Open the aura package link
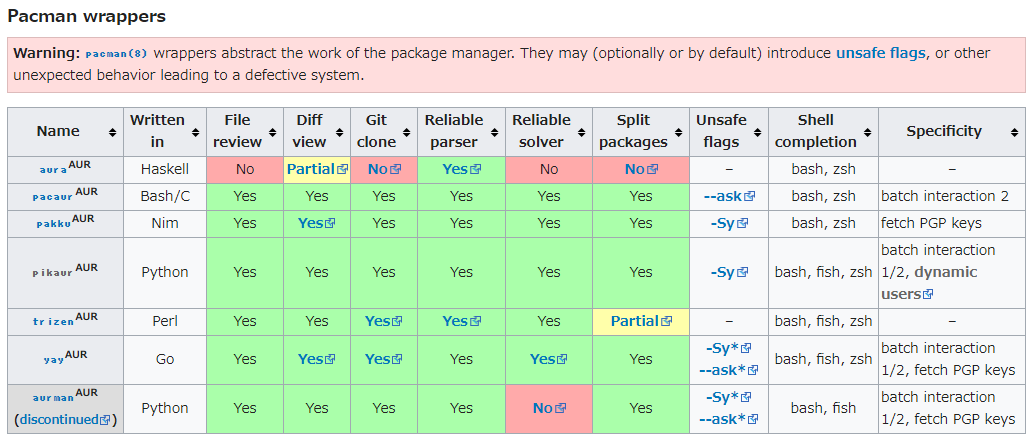This screenshot has width=1034, height=441. (53, 170)
